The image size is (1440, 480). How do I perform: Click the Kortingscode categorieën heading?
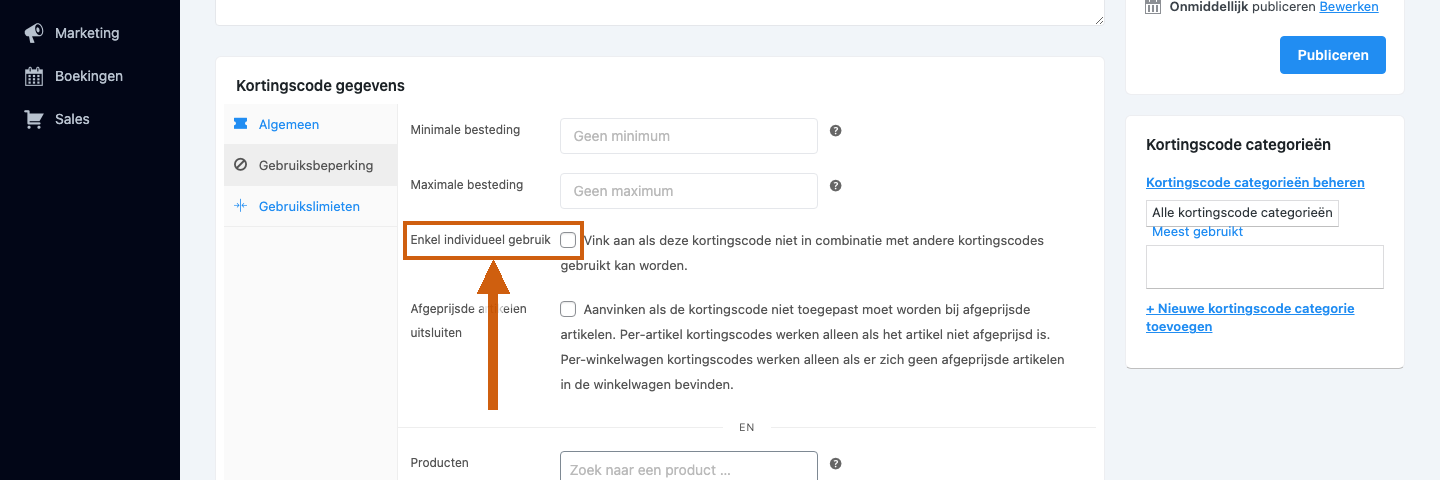click(x=1238, y=145)
